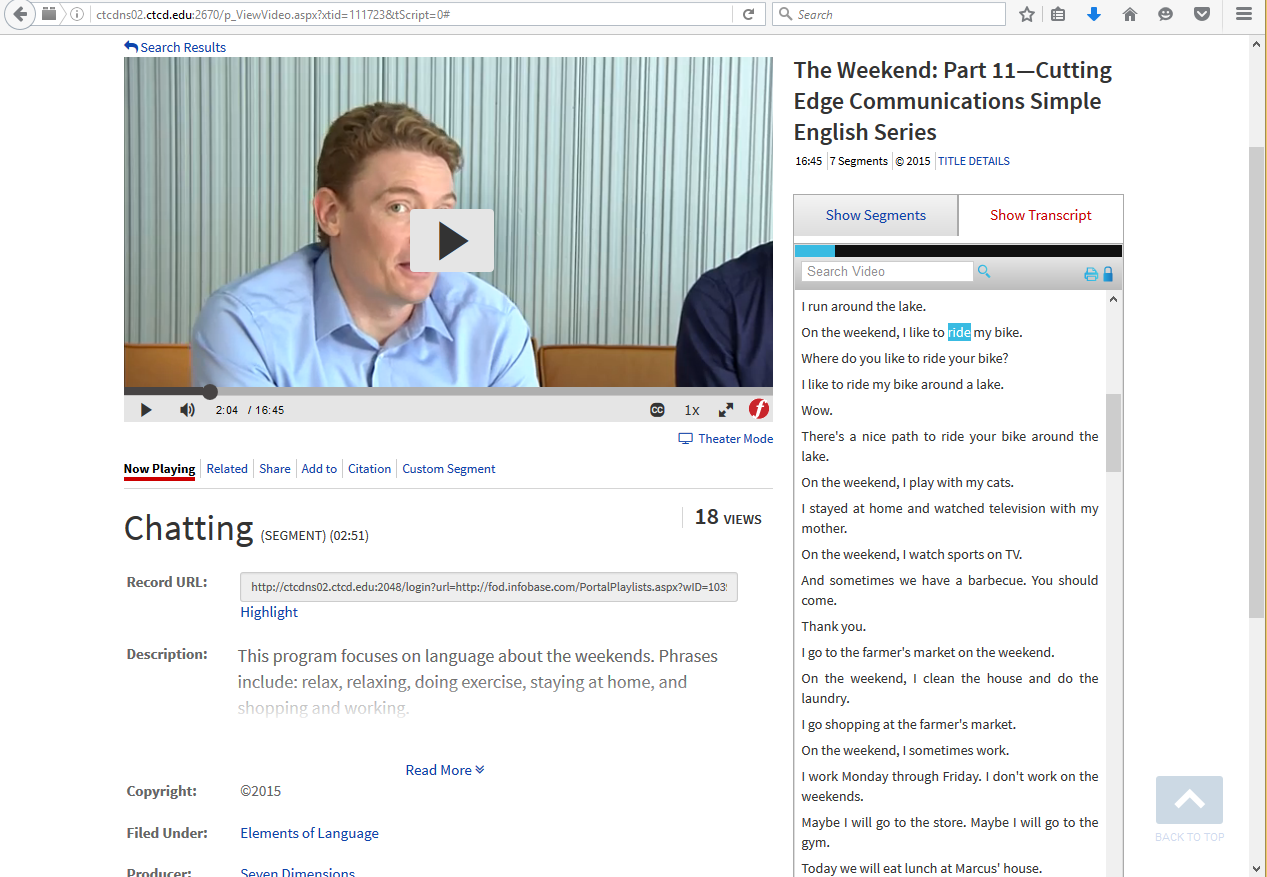Click the site information icon in address bar
1267x877 pixels.
pos(76,14)
